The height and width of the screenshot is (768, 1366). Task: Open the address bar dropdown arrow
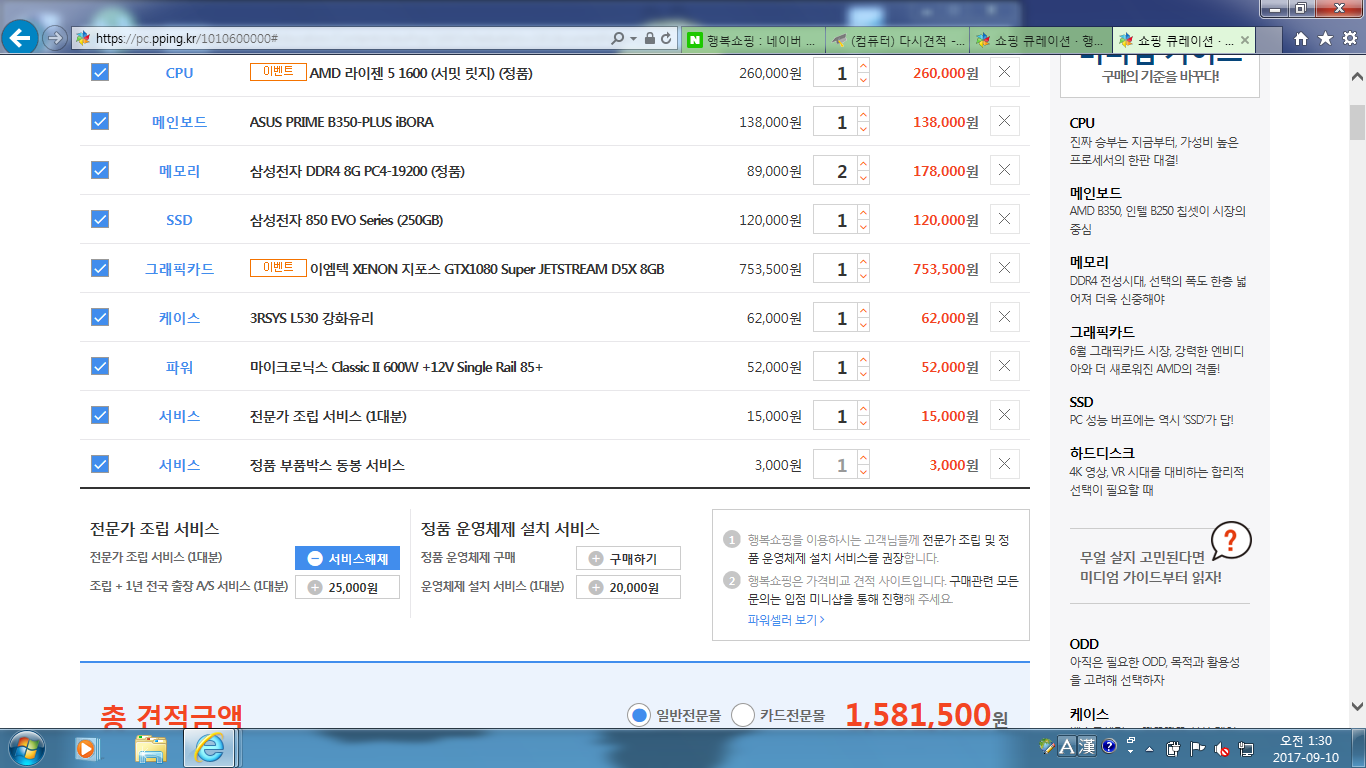(634, 38)
